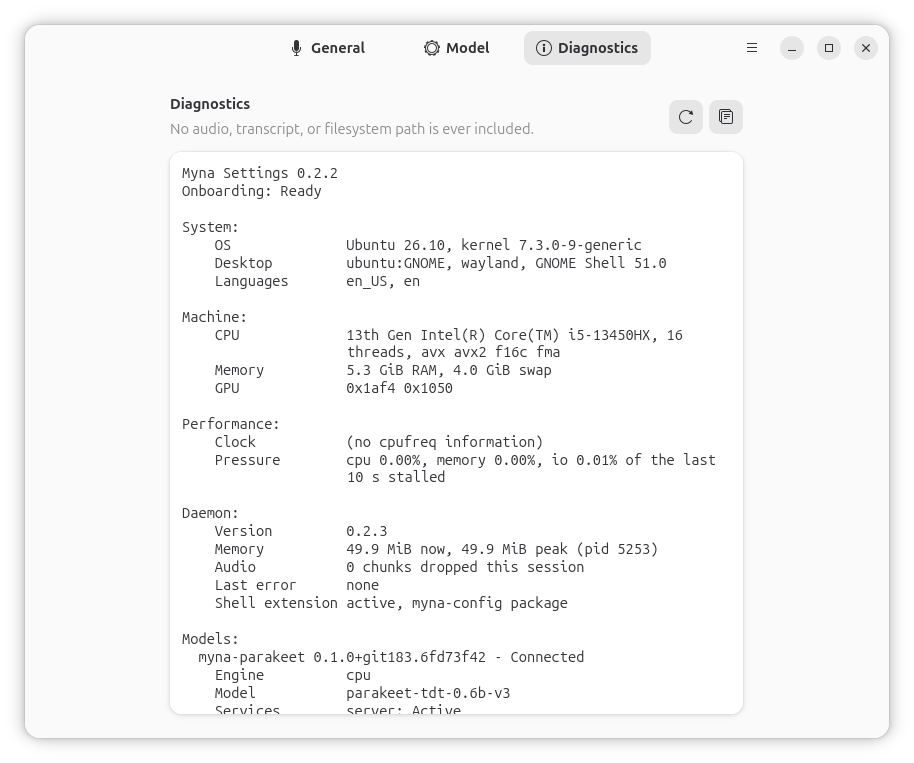Click the 'Myna Settings 0.2.2' line
Image resolution: width=914 pixels, height=763 pixels.
point(259,173)
